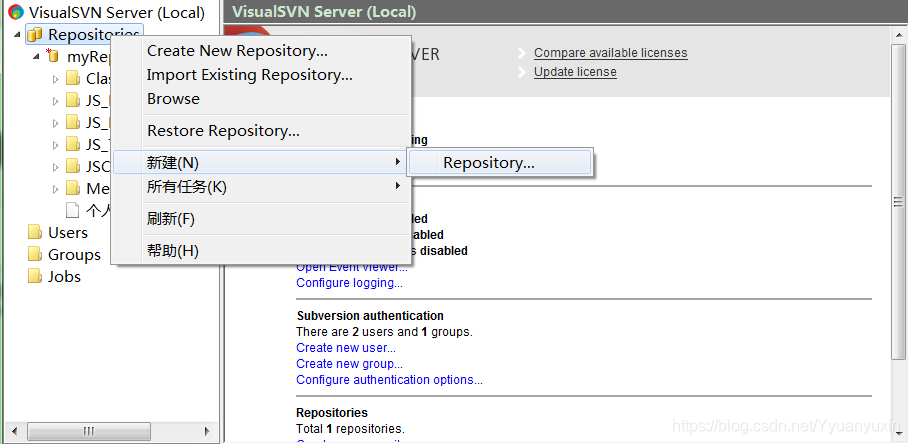Click the folder icon on the Me row
The image size is (909, 444).
click(x=72, y=188)
